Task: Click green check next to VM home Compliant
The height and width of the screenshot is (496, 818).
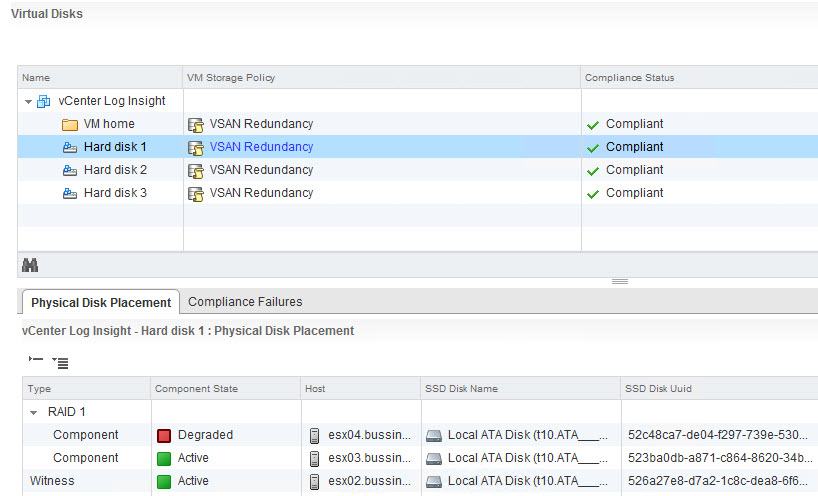Action: [593, 125]
